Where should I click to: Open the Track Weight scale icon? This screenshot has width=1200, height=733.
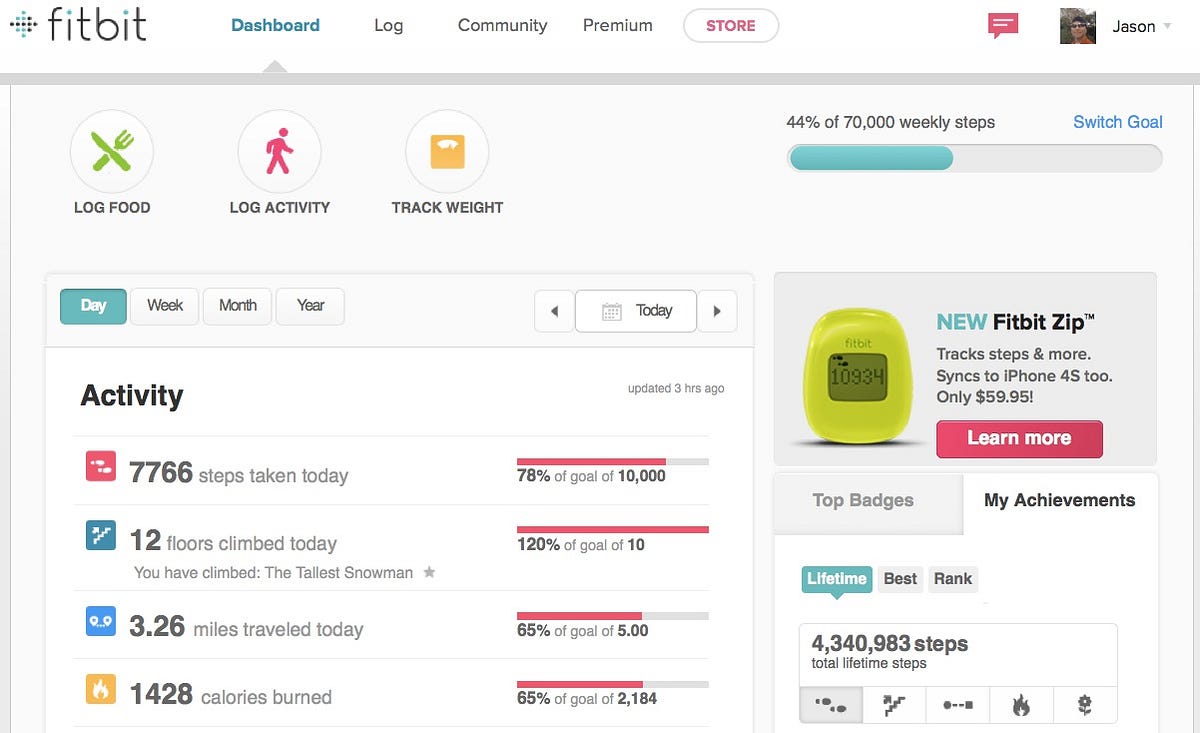point(447,152)
